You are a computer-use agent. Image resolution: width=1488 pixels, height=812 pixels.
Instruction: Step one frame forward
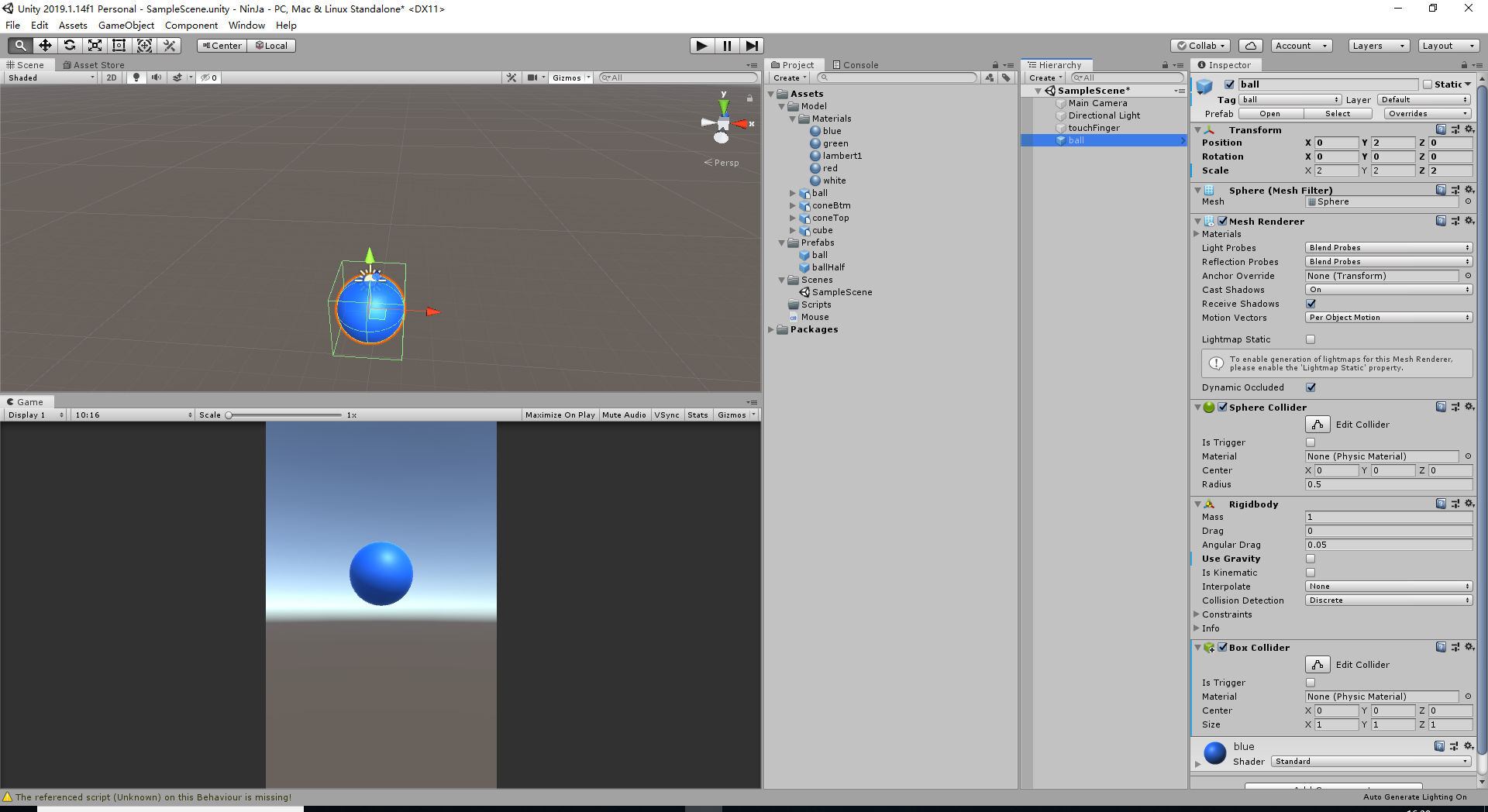752,46
